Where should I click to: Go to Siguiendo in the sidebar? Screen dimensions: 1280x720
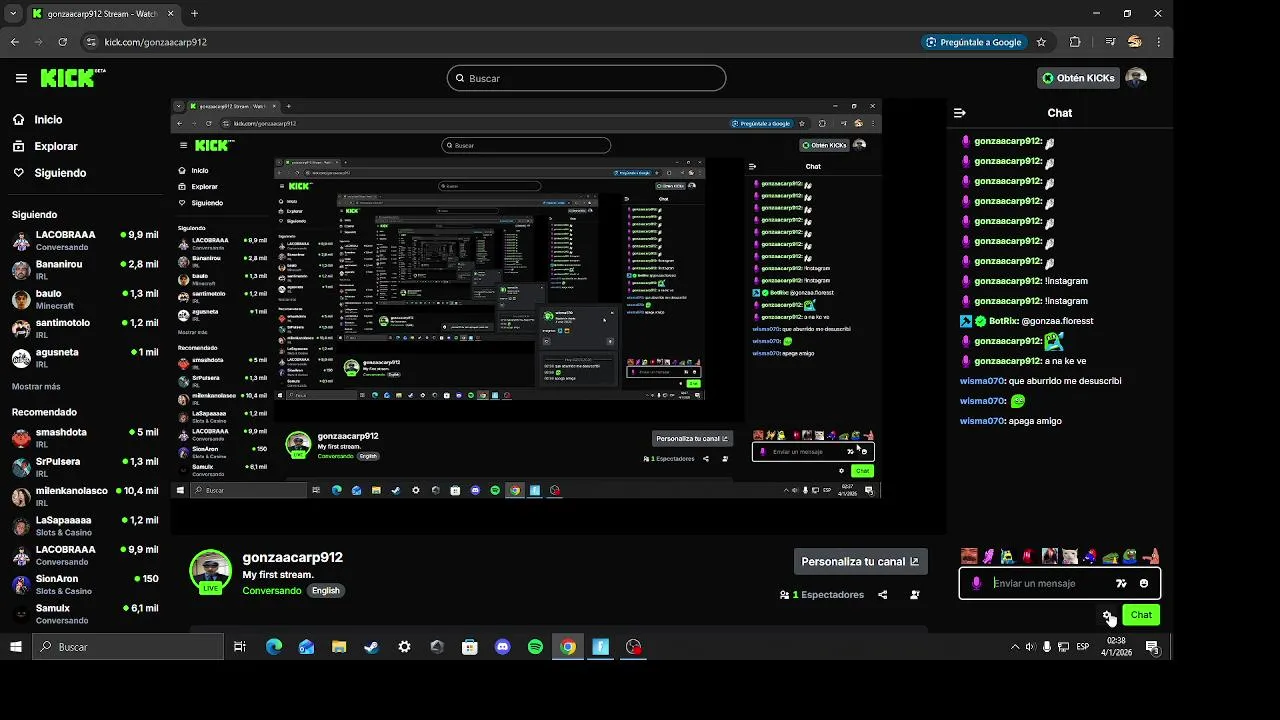tap(60, 173)
